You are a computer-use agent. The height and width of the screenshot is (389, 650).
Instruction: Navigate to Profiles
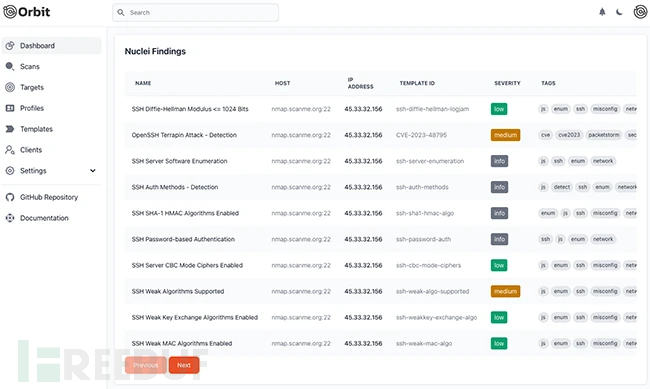(x=32, y=108)
